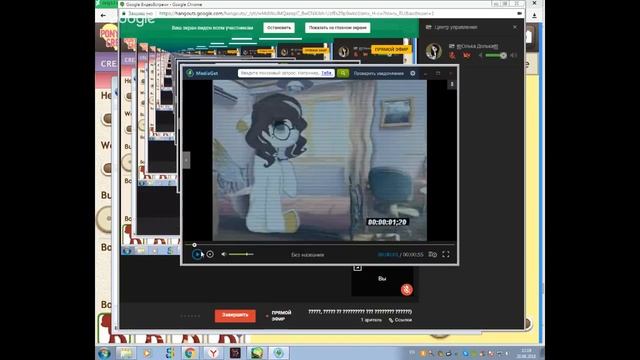
Task: Close the Центр управления panel
Action: pos(515,27)
